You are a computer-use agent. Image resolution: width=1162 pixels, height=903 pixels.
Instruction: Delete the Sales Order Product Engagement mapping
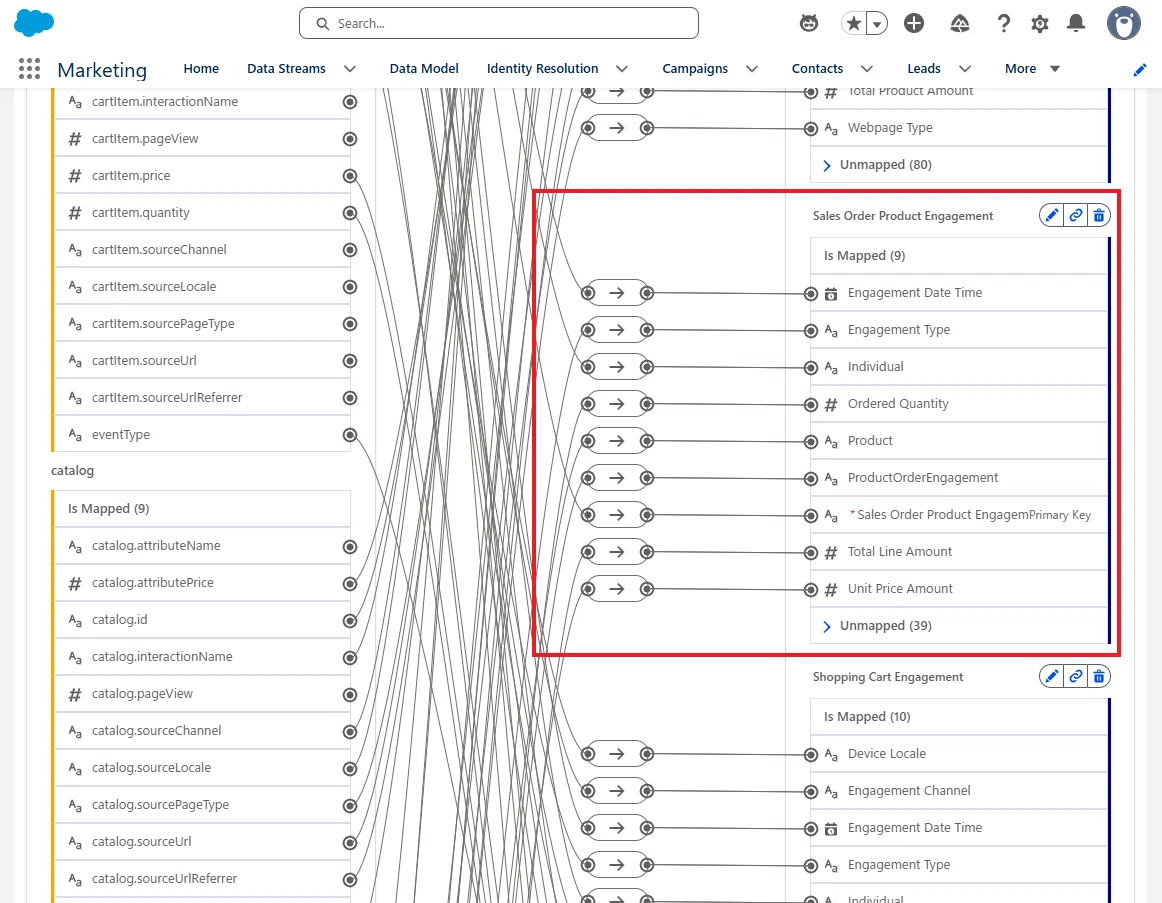(1099, 216)
